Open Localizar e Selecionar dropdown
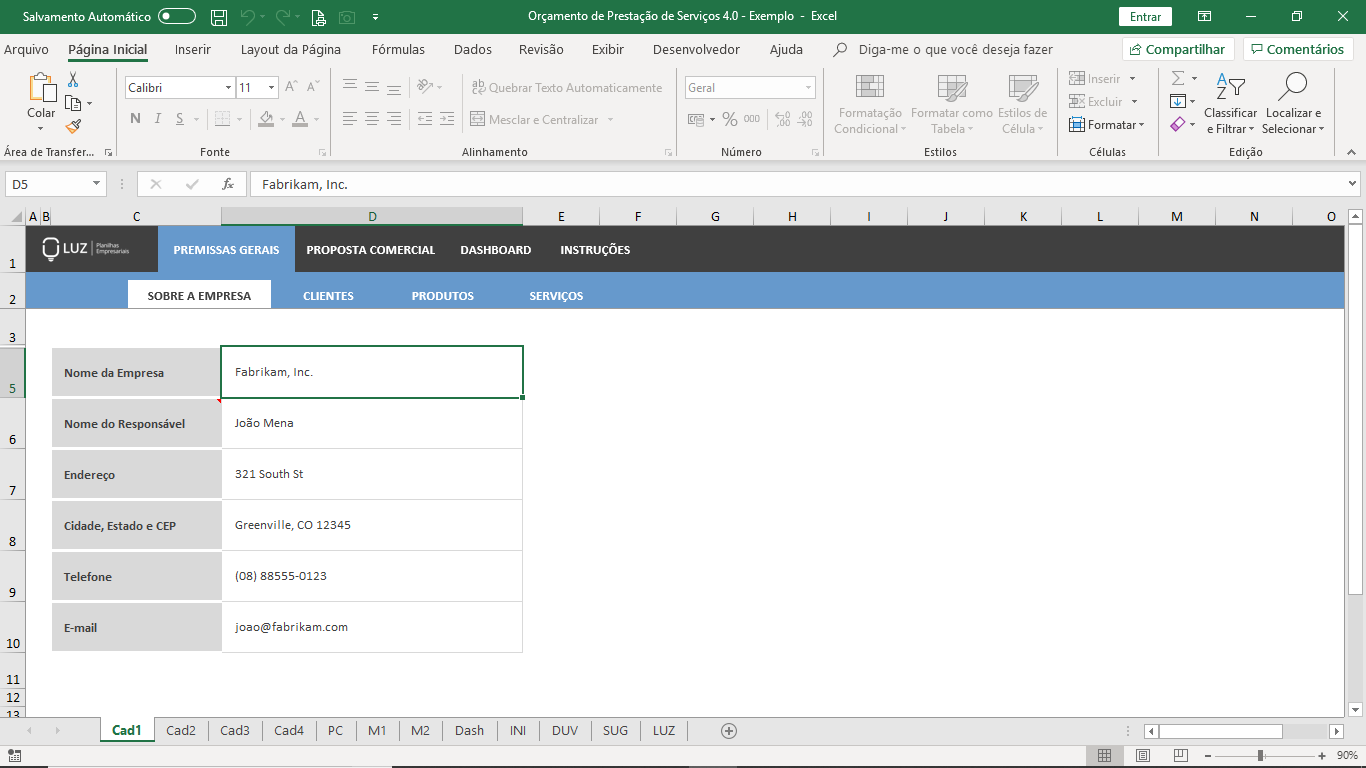The width and height of the screenshot is (1366, 768). [1292, 105]
